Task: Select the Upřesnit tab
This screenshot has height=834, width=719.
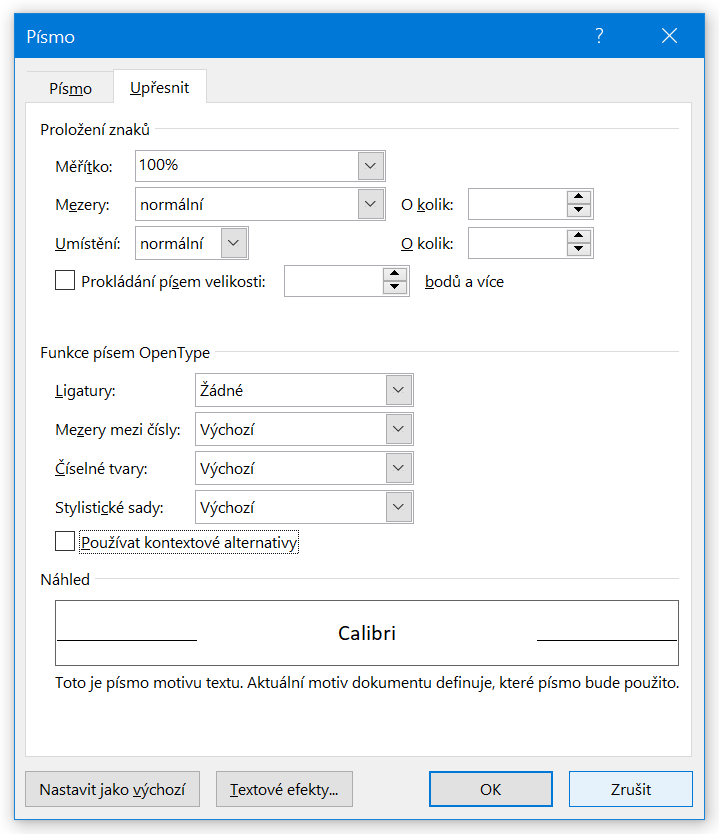Action: click(160, 88)
